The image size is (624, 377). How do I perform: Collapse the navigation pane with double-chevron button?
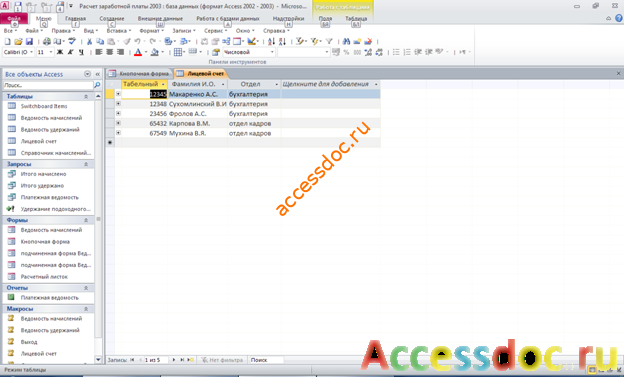[x=98, y=74]
